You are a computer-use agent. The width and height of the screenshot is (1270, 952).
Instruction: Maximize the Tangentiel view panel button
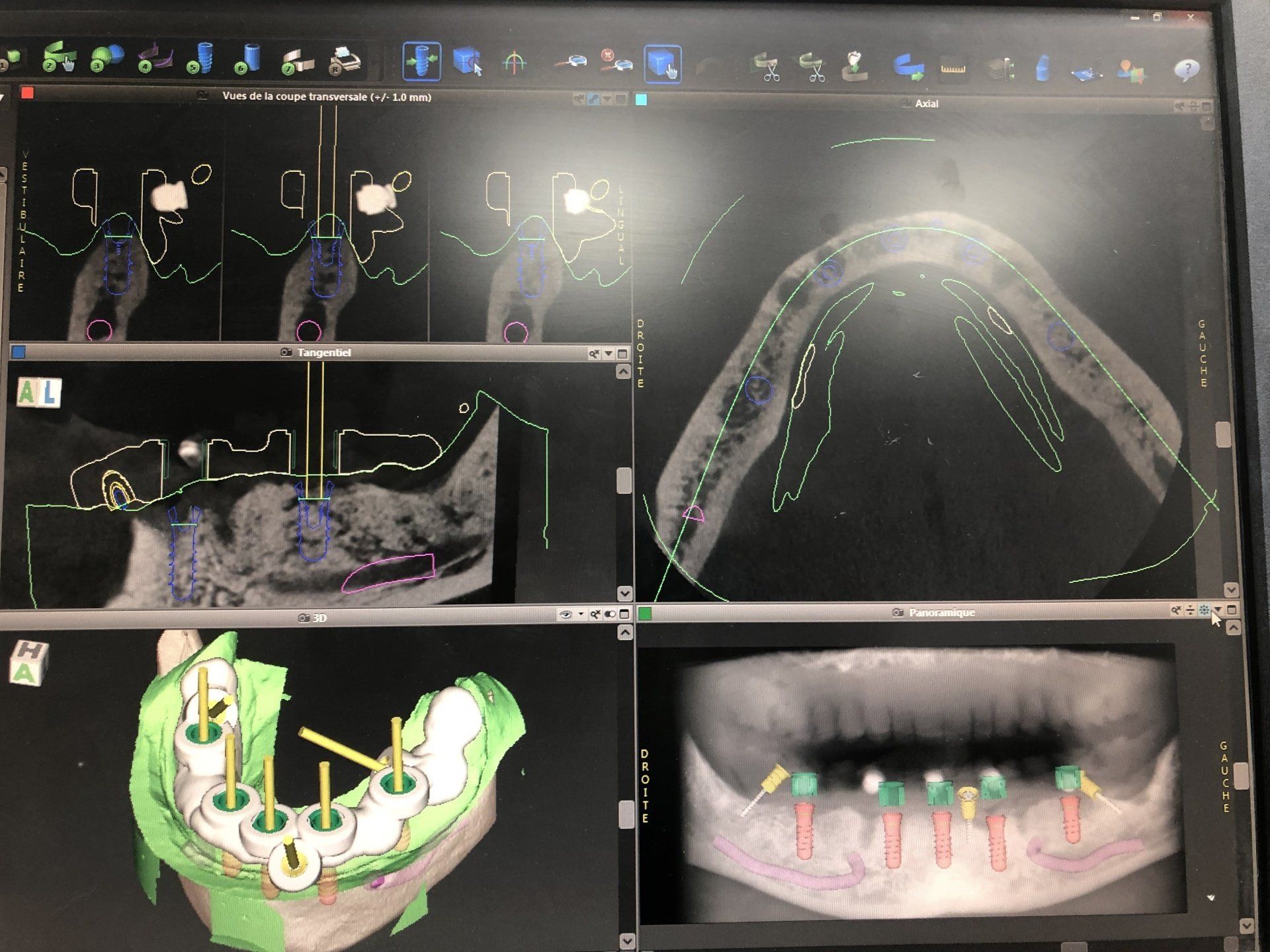[622, 354]
